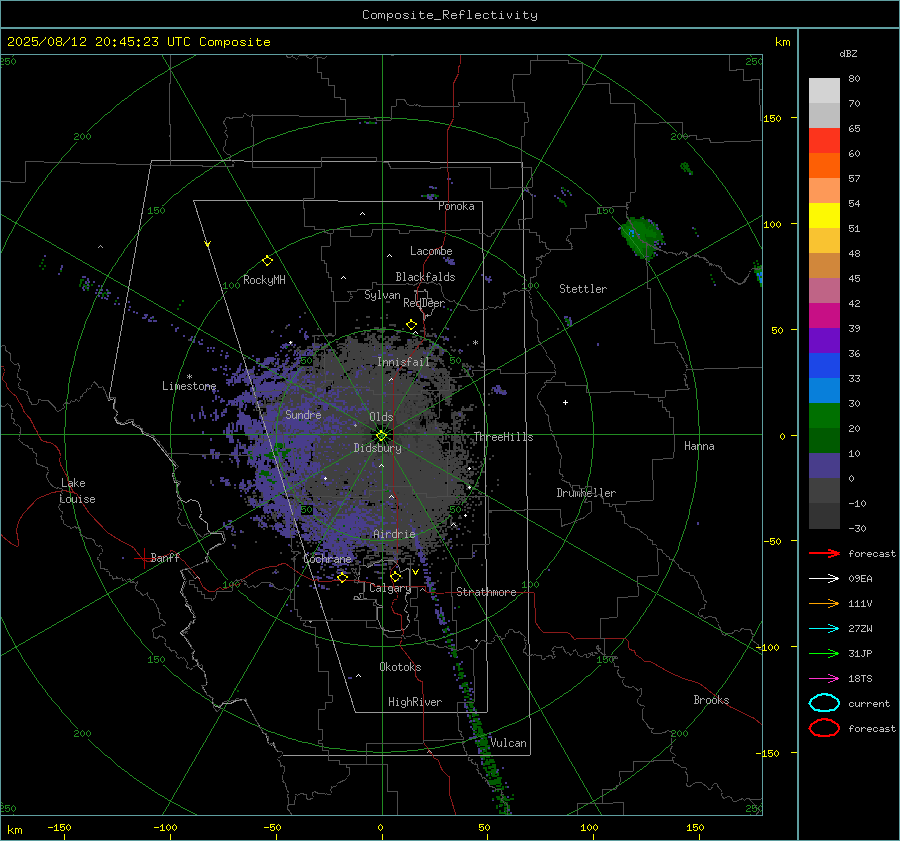Click the Okotoks town label

[400, 667]
